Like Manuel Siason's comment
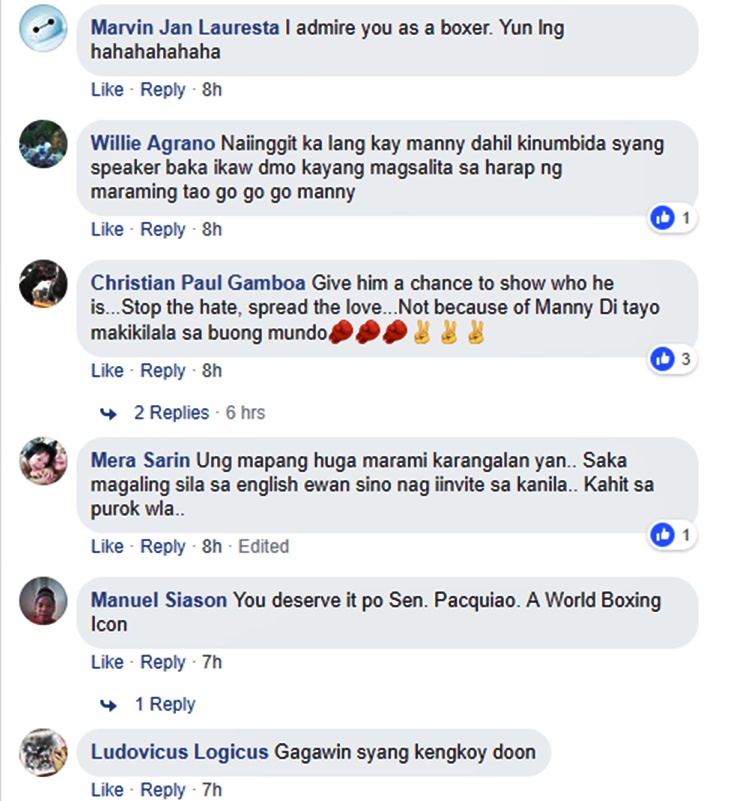Image resolution: width=750 pixels, height=801 pixels. pyautogui.click(x=107, y=662)
